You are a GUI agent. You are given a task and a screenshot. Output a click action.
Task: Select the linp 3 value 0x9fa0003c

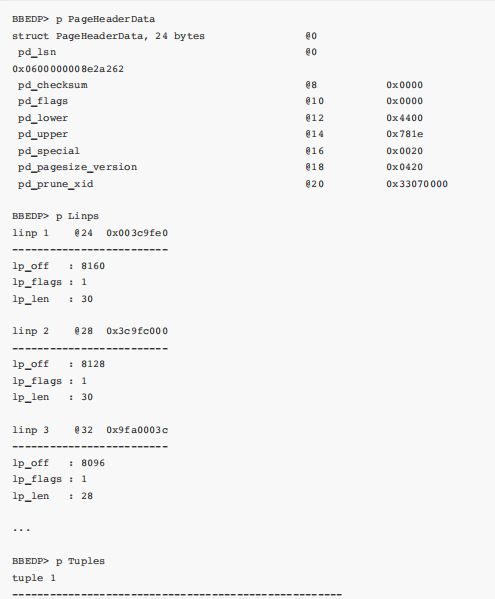137,430
